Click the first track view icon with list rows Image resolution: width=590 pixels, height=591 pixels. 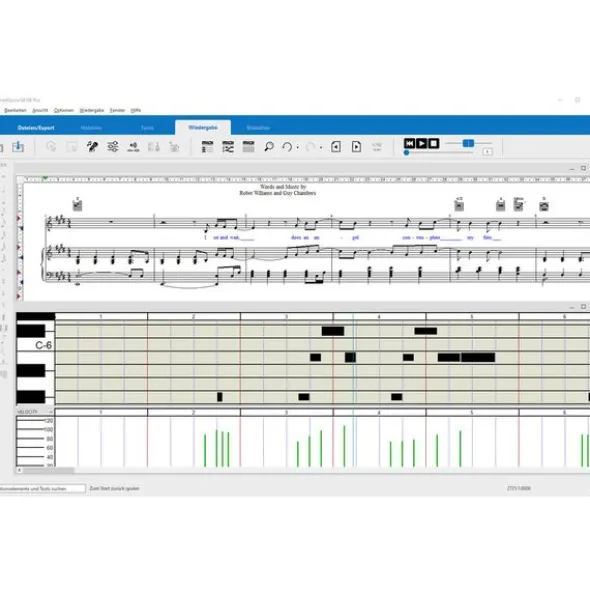pyautogui.click(x=207, y=147)
